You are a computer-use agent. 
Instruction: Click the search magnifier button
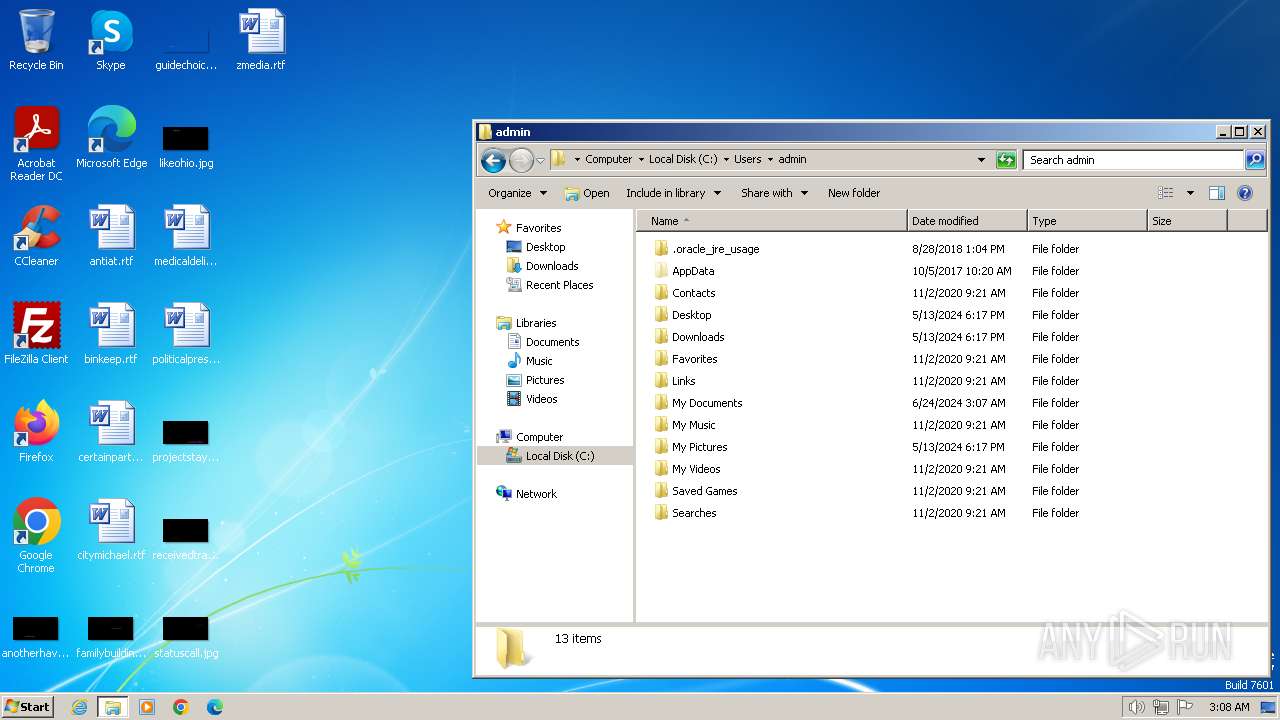point(1254,160)
